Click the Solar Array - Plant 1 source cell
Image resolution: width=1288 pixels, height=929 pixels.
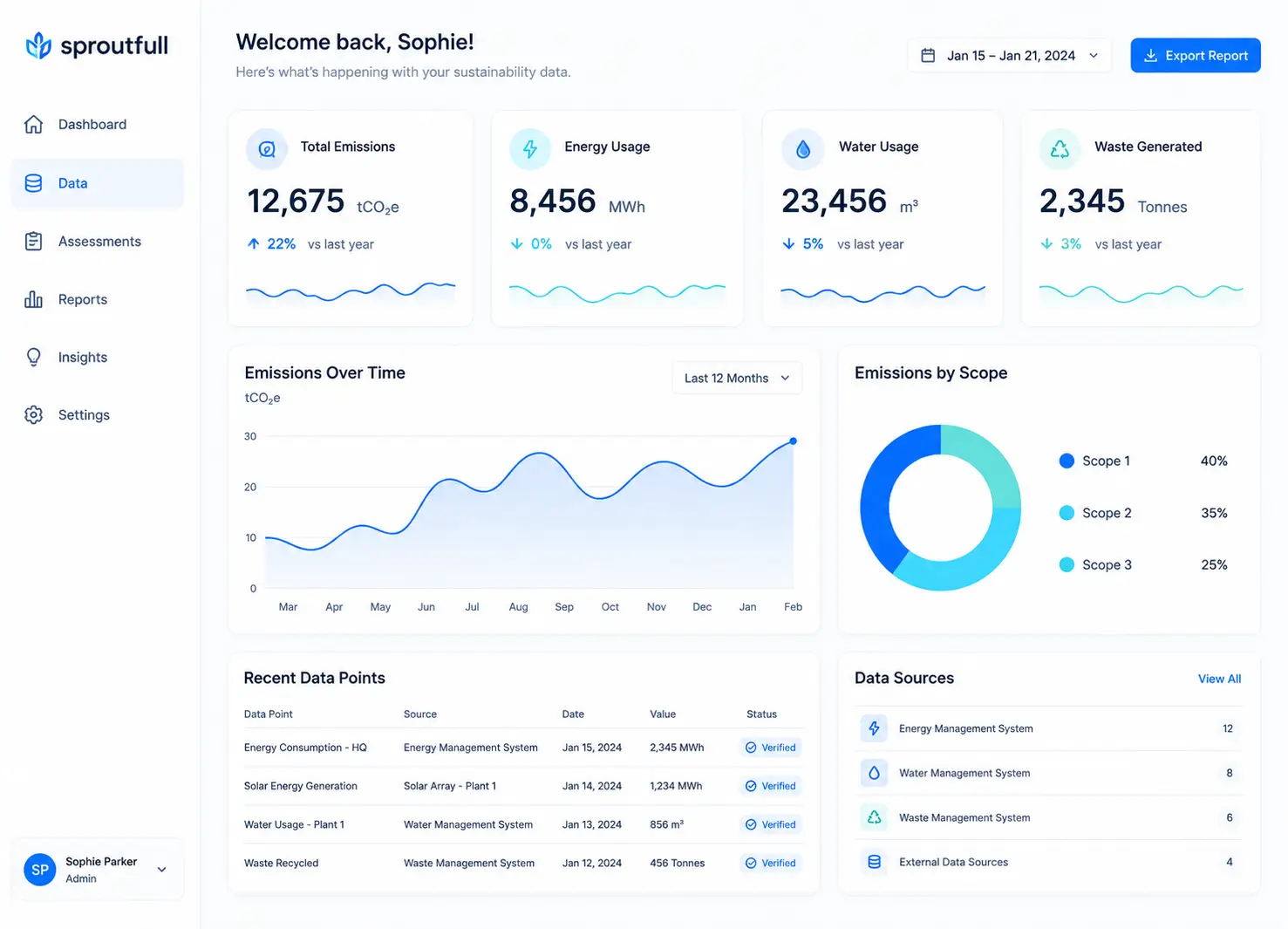point(450,786)
